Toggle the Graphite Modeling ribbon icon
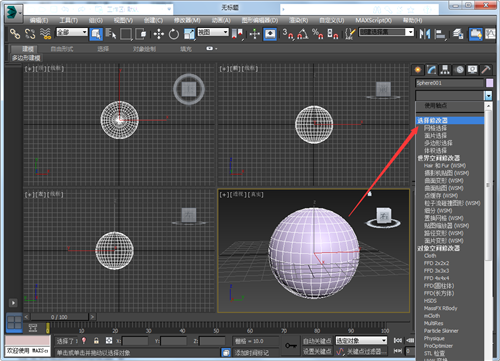 (476, 34)
